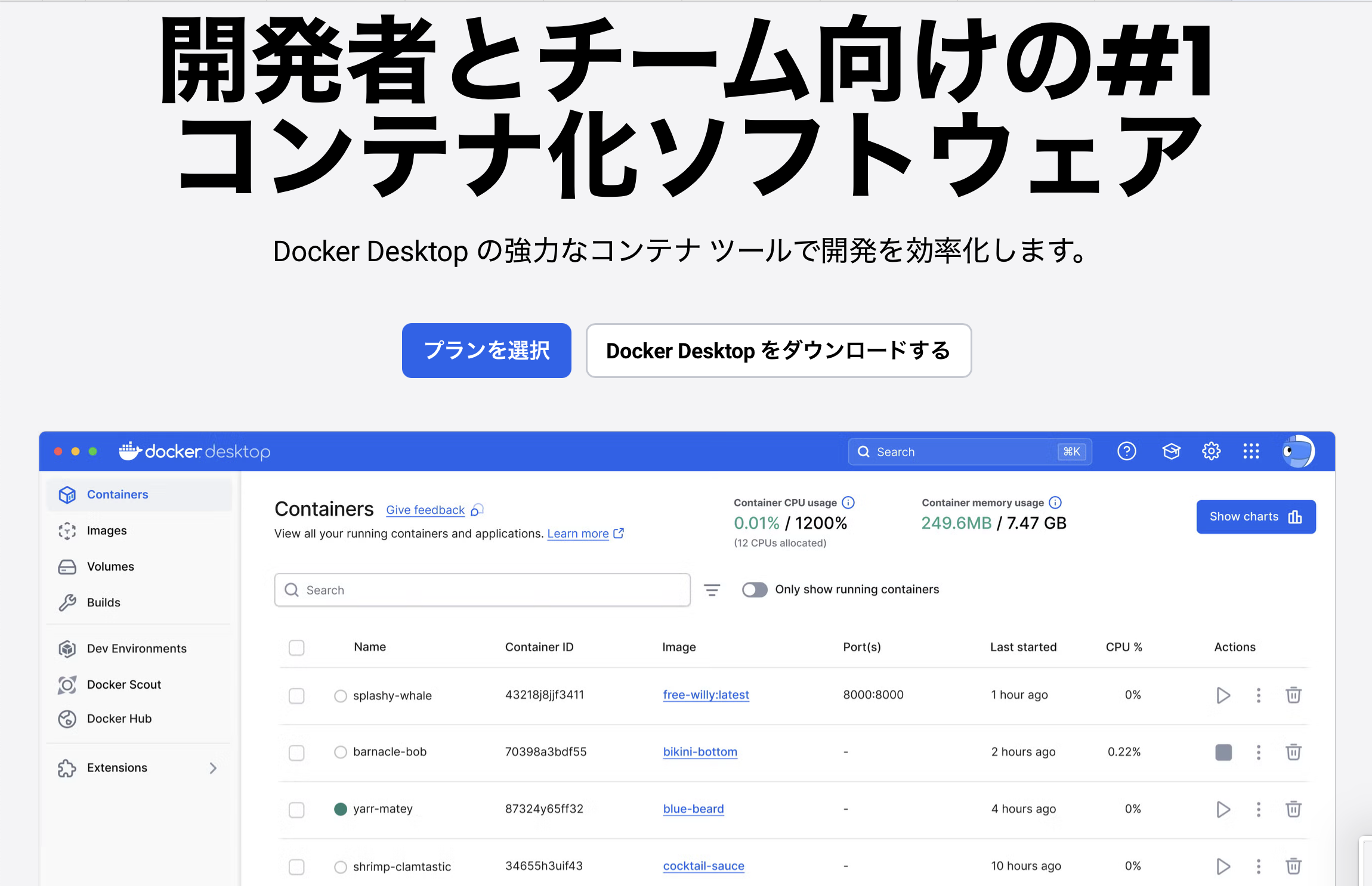
Task: Start the splashy-whale container
Action: pyautogui.click(x=1223, y=695)
